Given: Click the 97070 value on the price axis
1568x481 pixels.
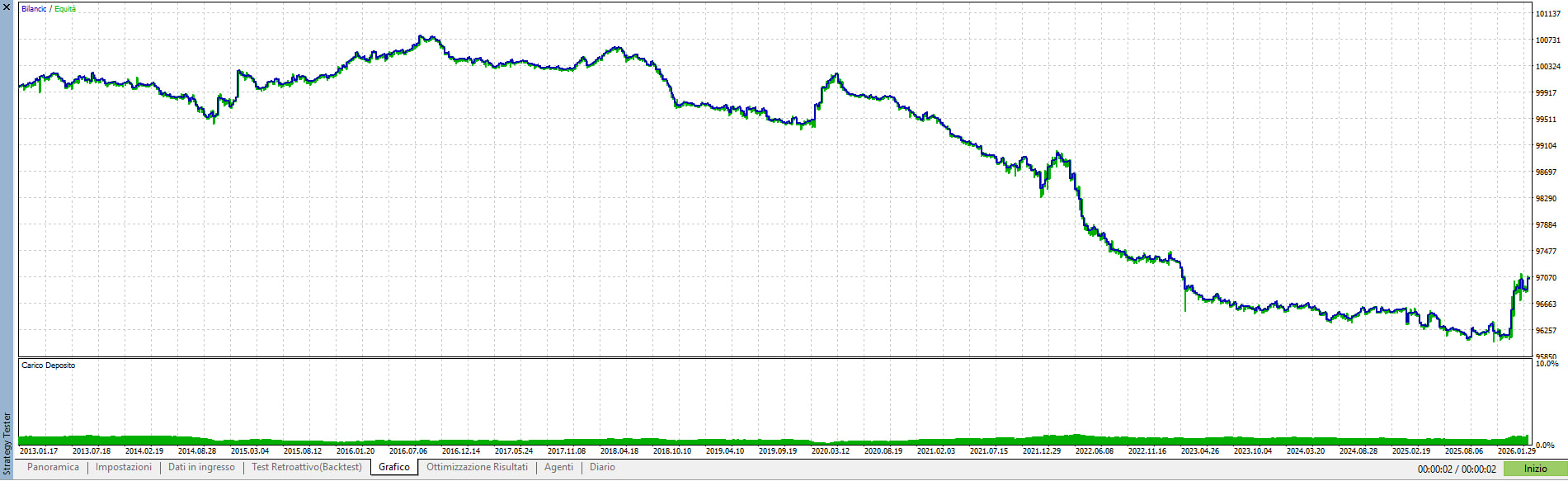Looking at the screenshot, I should pos(1546,278).
